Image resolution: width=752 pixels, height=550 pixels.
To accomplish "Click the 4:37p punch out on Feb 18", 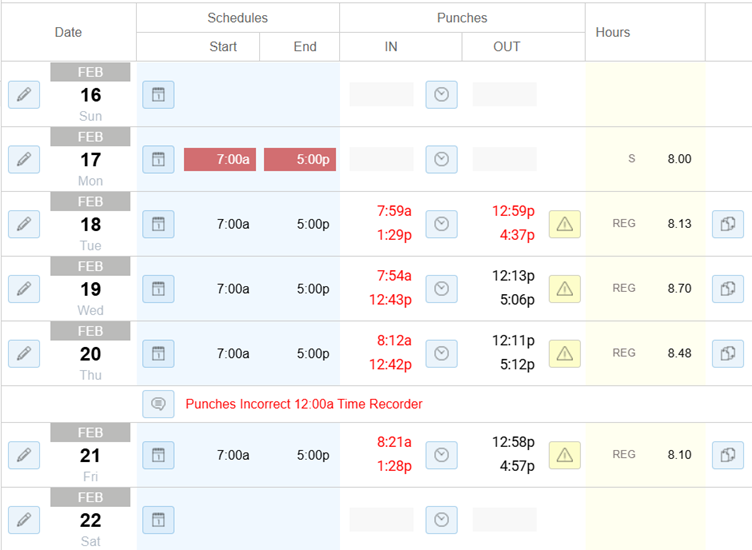I will tap(517, 235).
